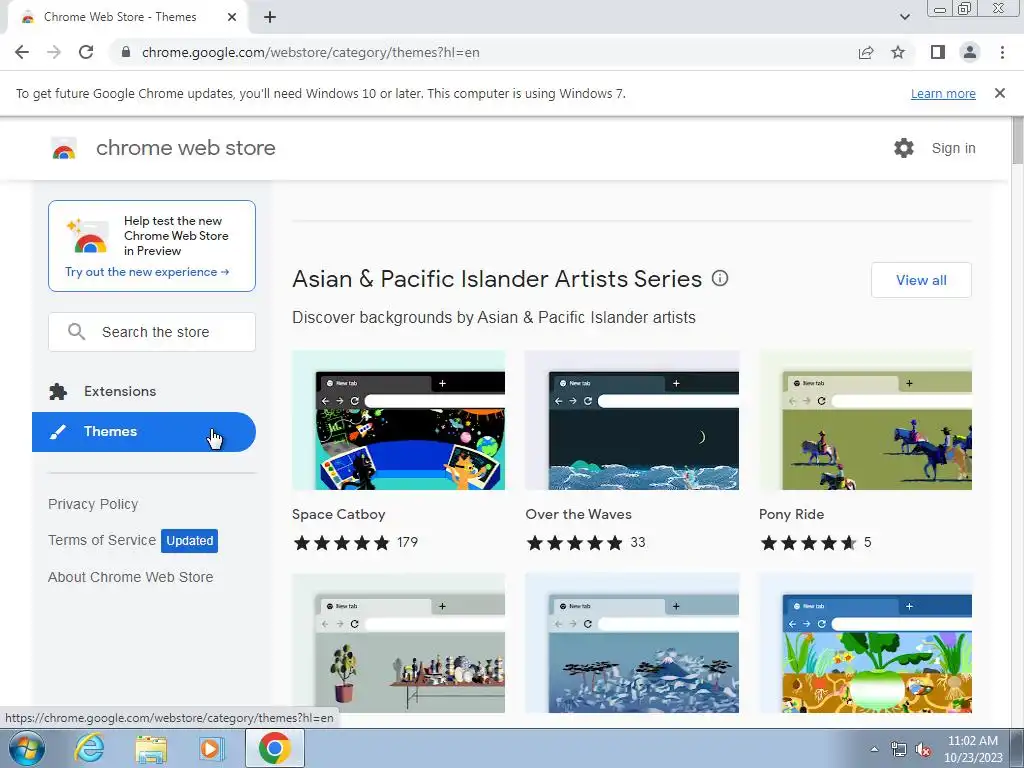
Task: Click the page vertical scrollbar thumb
Action: 1017,140
